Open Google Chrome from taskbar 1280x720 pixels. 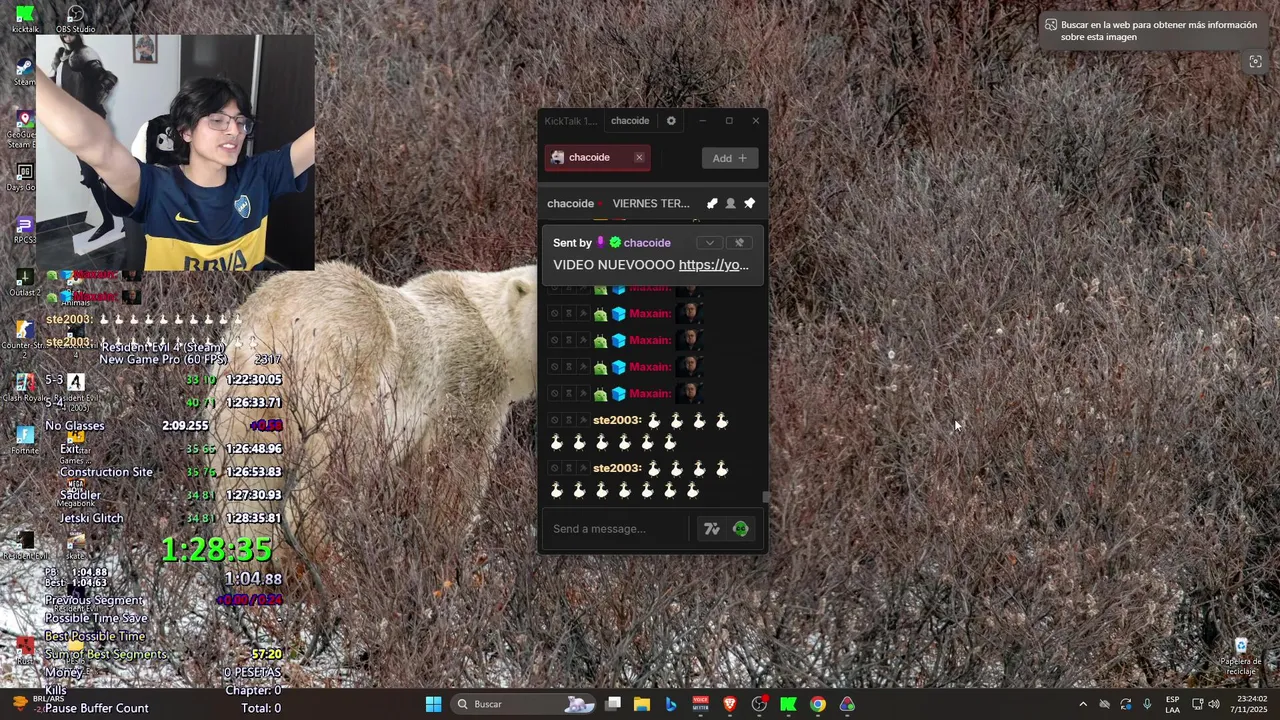[x=818, y=704]
